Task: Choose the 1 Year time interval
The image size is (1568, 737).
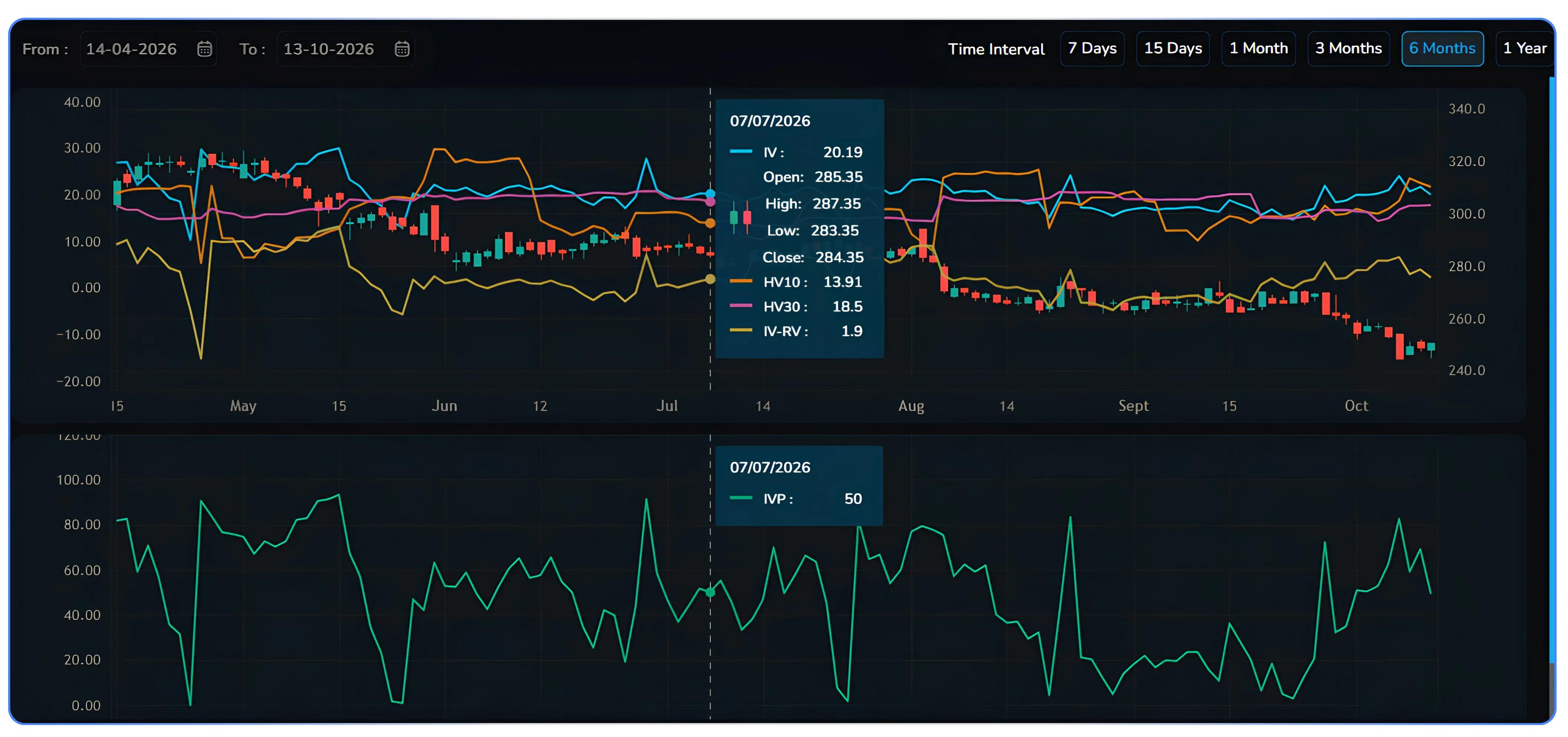Action: coord(1525,49)
